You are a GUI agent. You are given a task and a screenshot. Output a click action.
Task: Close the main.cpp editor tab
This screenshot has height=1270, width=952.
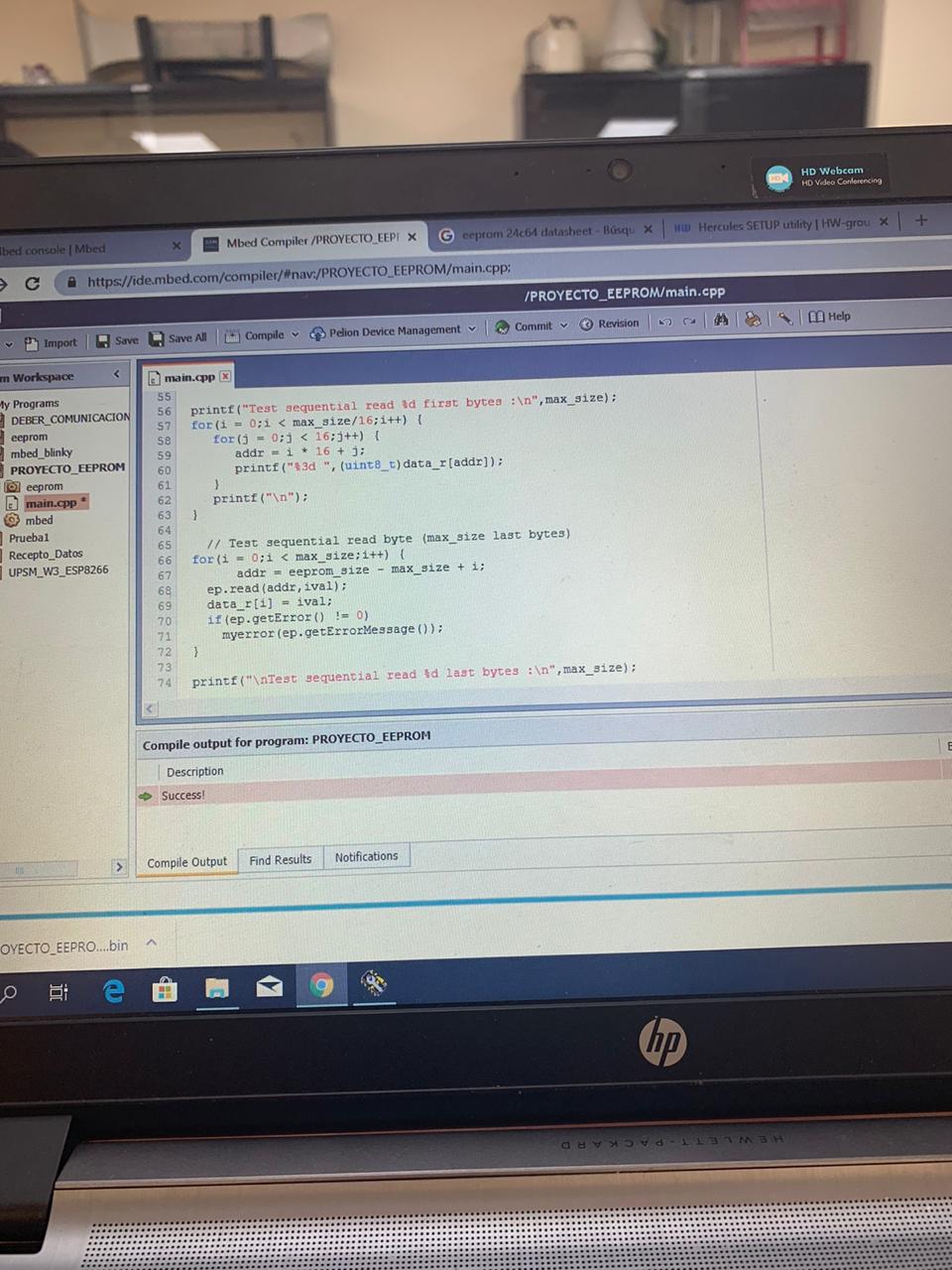(225, 376)
